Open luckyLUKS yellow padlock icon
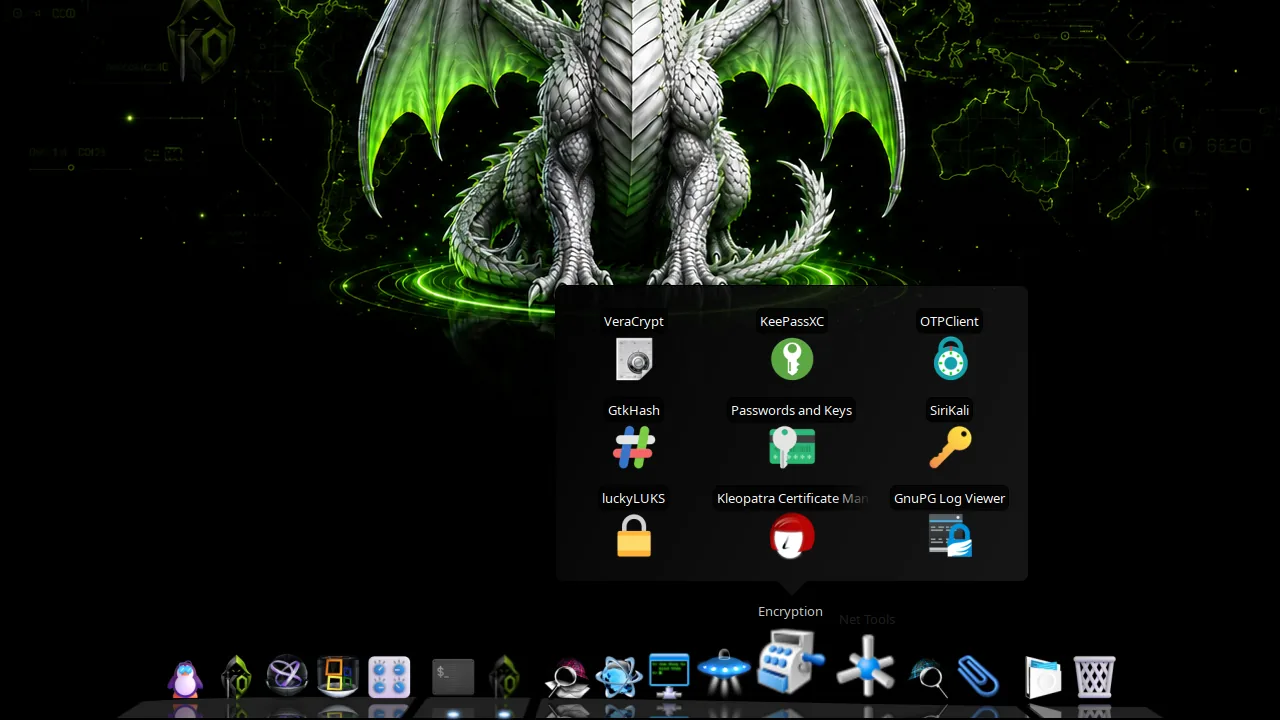 (x=634, y=536)
